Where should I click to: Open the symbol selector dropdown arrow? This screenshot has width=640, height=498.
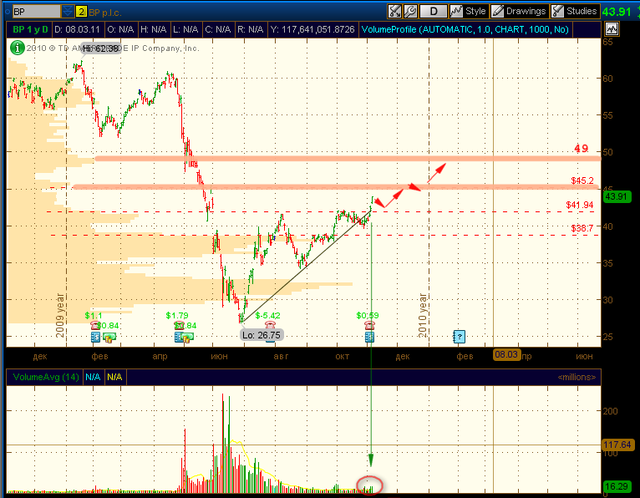(68, 11)
